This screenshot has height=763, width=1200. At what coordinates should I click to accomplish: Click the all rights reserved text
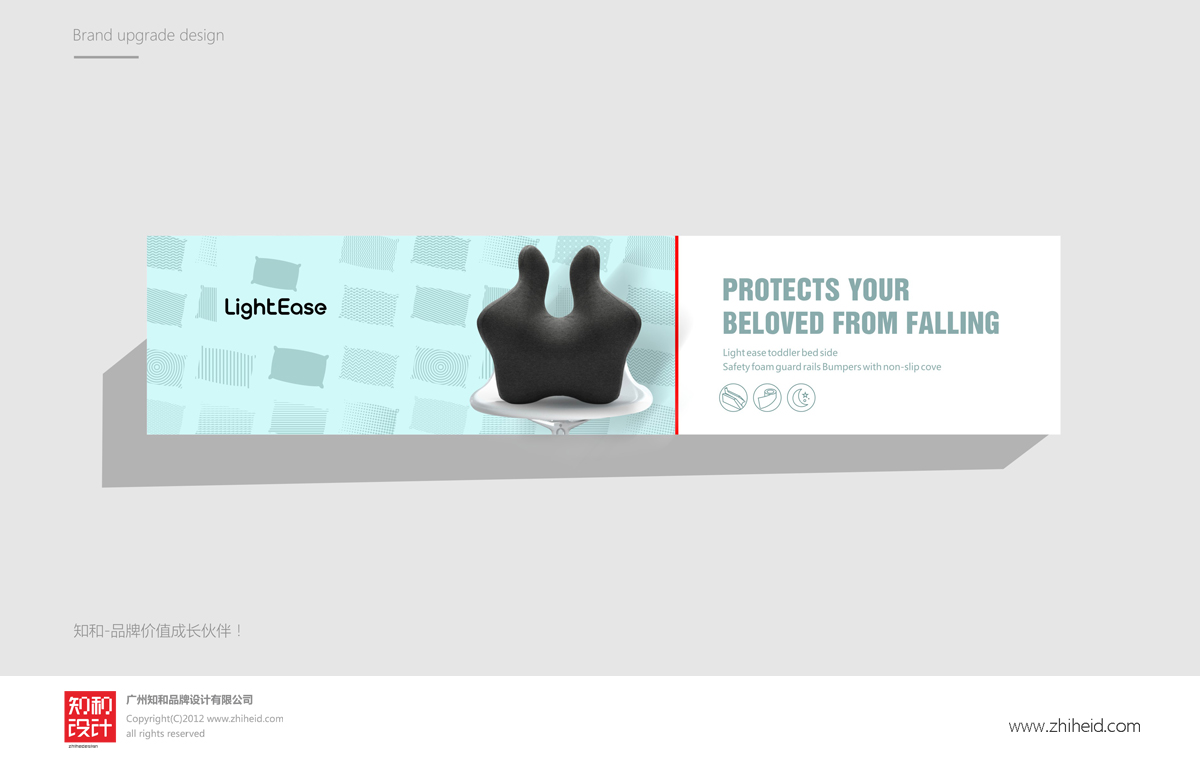pyautogui.click(x=165, y=734)
